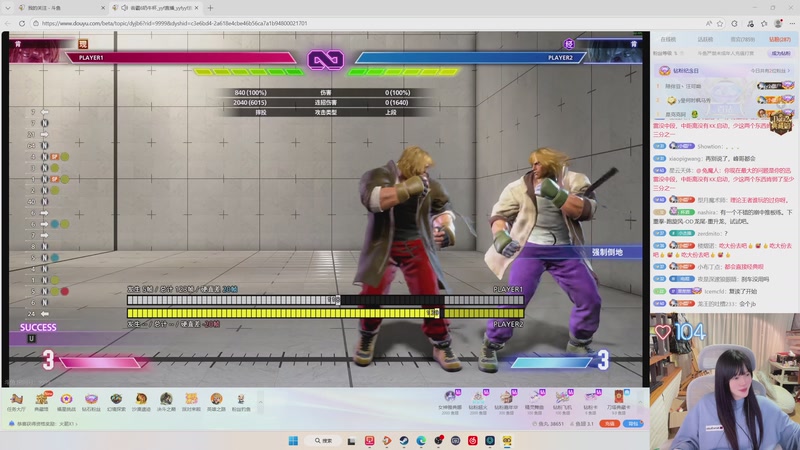Collapse the activity icons row chevron

click(x=260, y=402)
